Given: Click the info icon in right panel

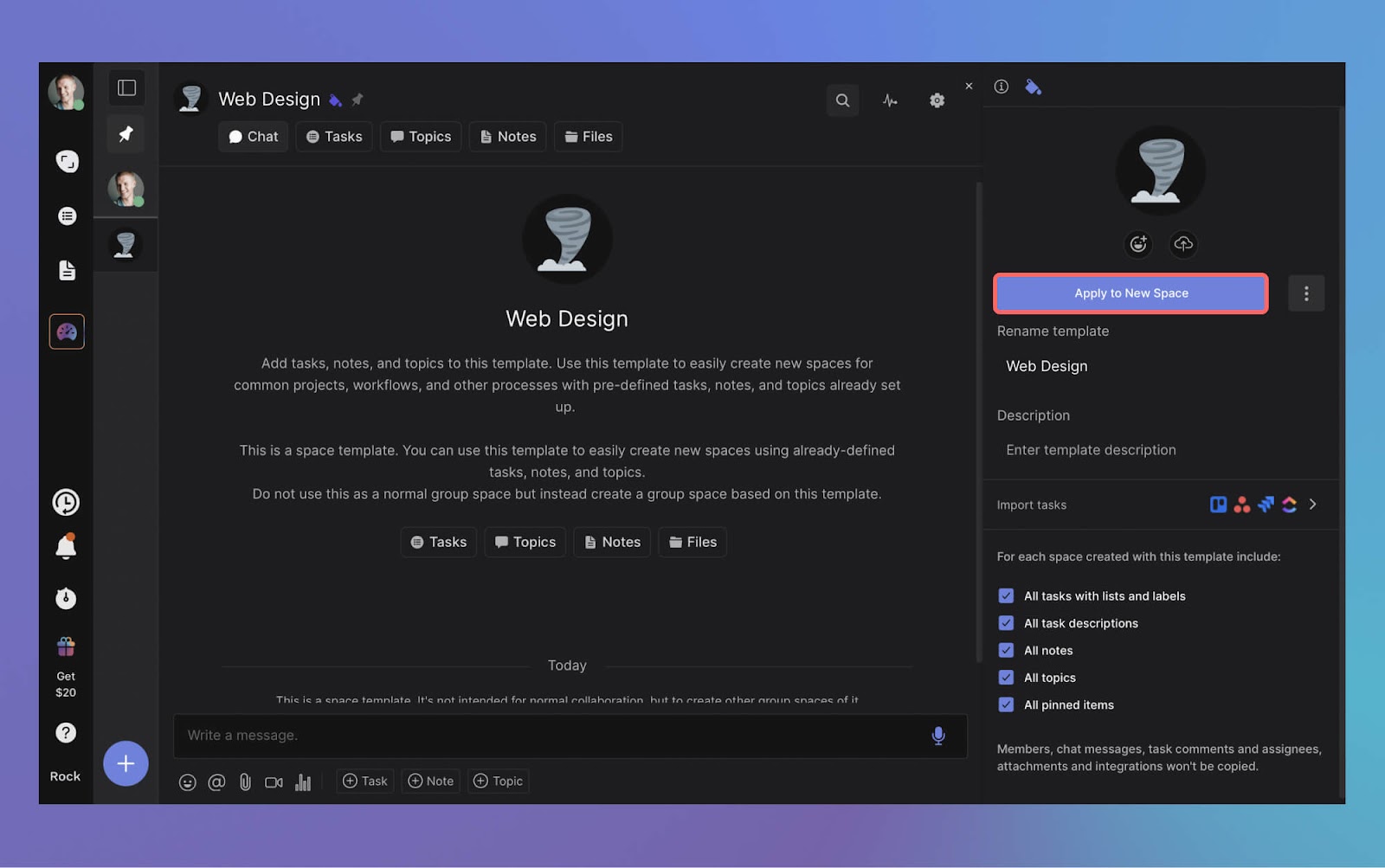Looking at the screenshot, I should pyautogui.click(x=1002, y=87).
